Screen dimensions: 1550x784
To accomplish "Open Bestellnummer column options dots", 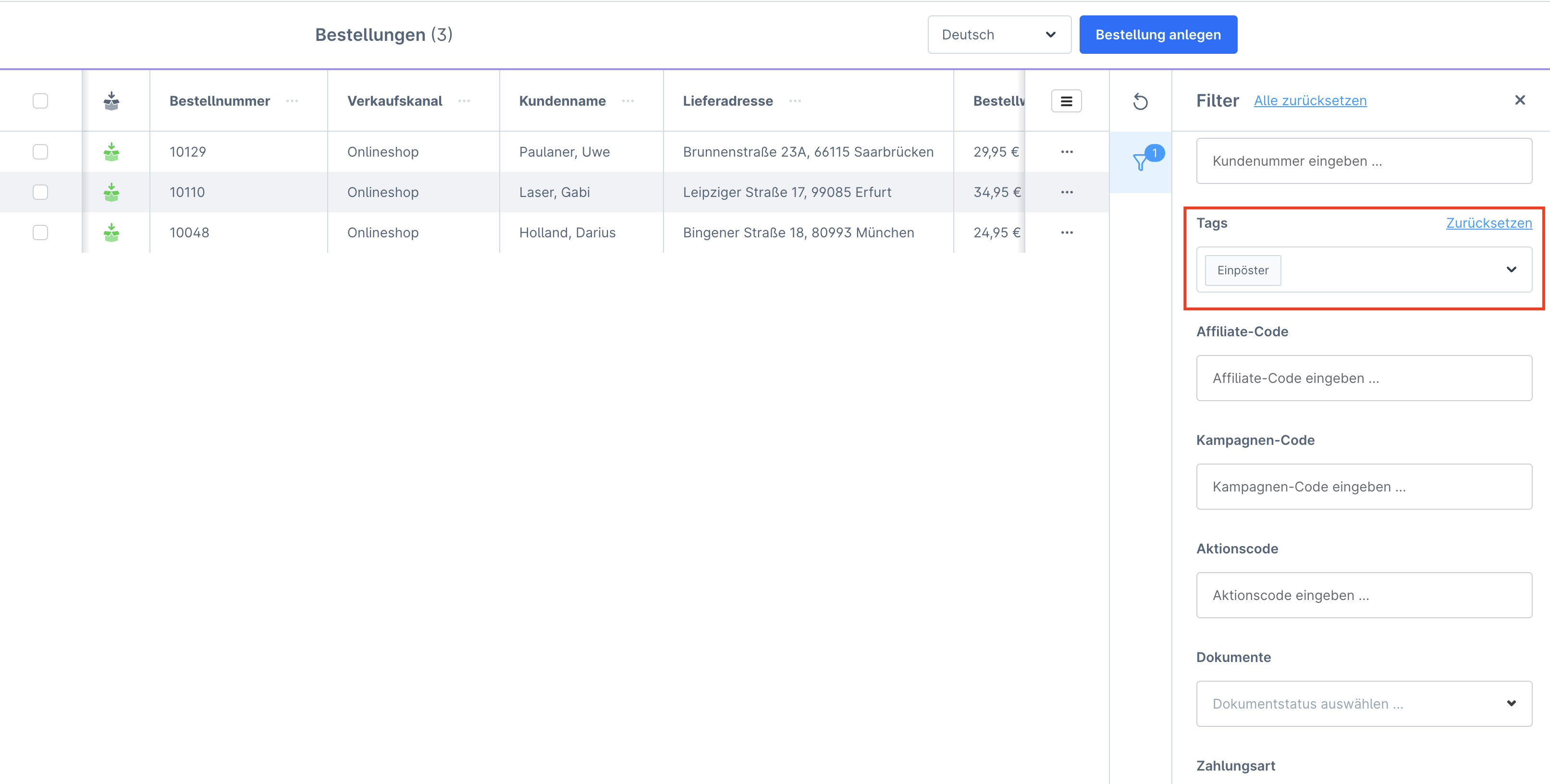I will (x=293, y=101).
